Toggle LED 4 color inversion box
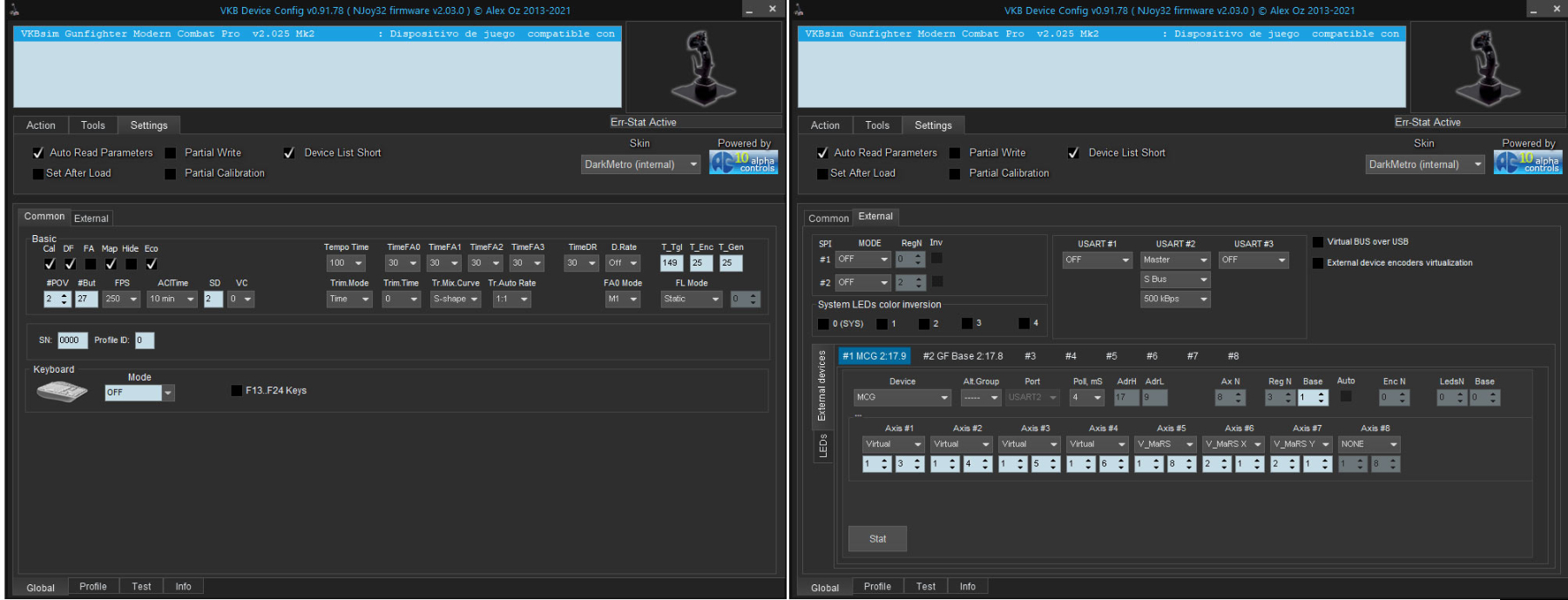Image resolution: width=1568 pixels, height=600 pixels. coord(1024,323)
